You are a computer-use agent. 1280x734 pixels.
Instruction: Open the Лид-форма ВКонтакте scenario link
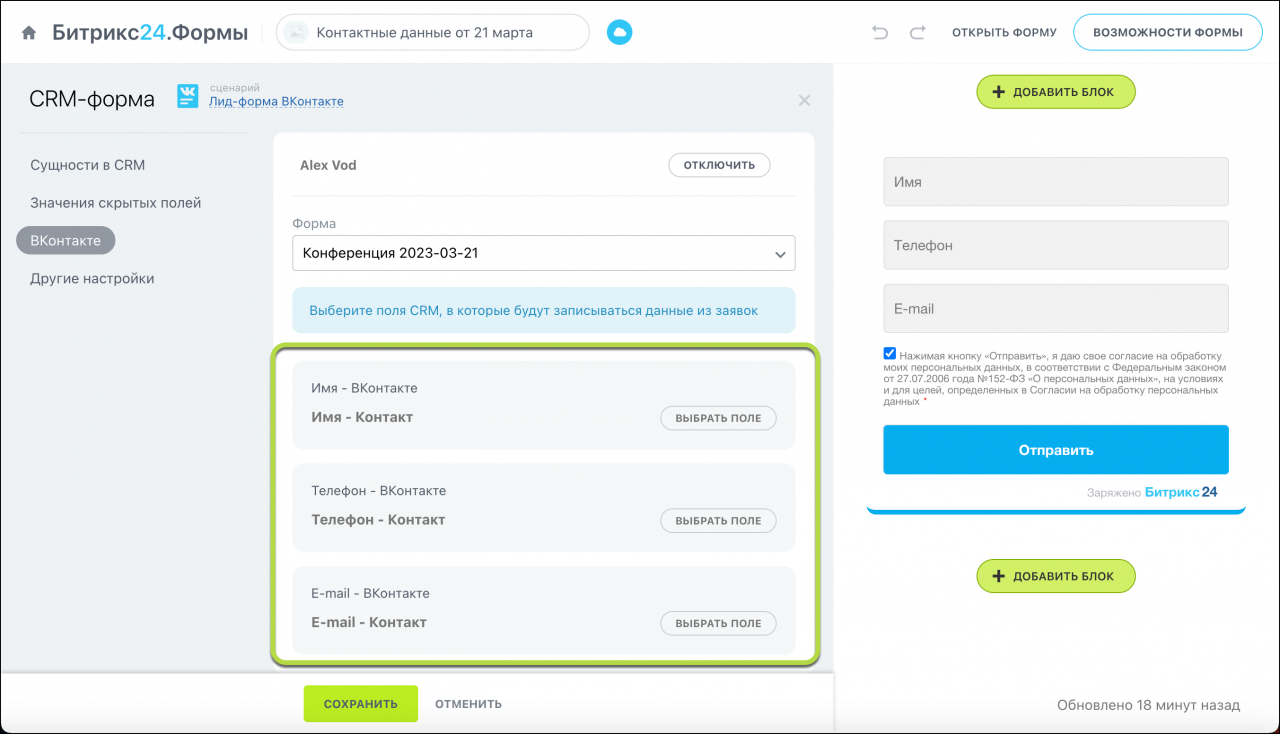pyautogui.click(x=276, y=101)
